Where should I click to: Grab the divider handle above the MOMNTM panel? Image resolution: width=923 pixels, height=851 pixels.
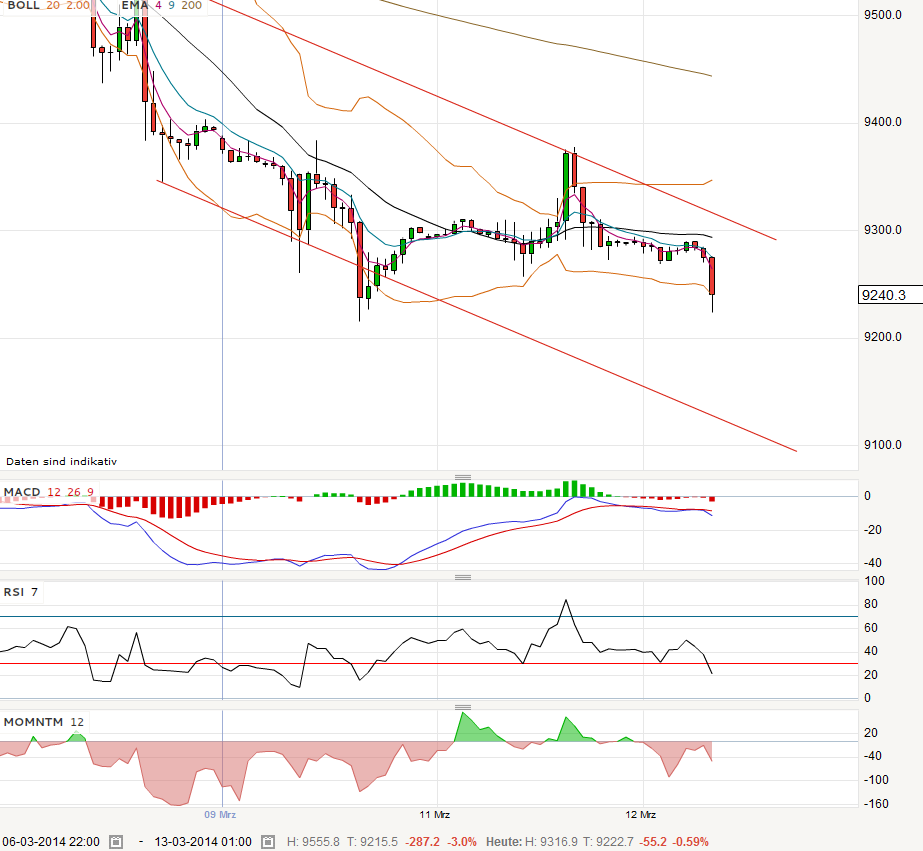pos(463,707)
